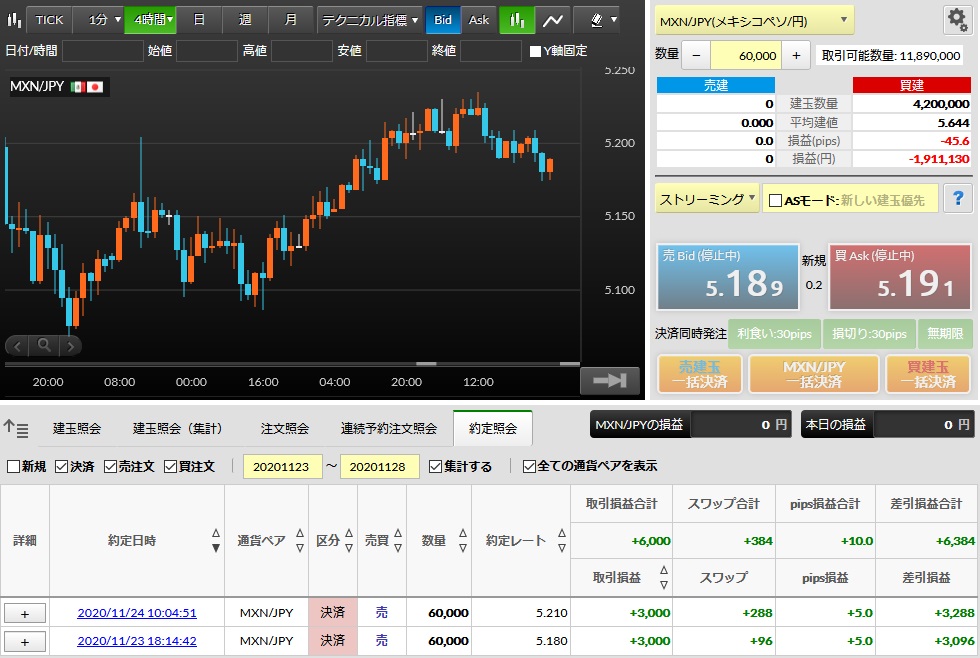The height and width of the screenshot is (658, 980).
Task: Select the green candlestick chart type
Action: click(517, 20)
